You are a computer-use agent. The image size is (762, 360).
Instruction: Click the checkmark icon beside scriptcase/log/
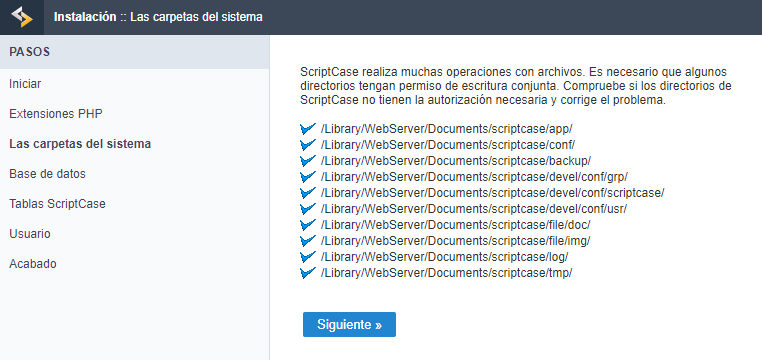click(308, 257)
